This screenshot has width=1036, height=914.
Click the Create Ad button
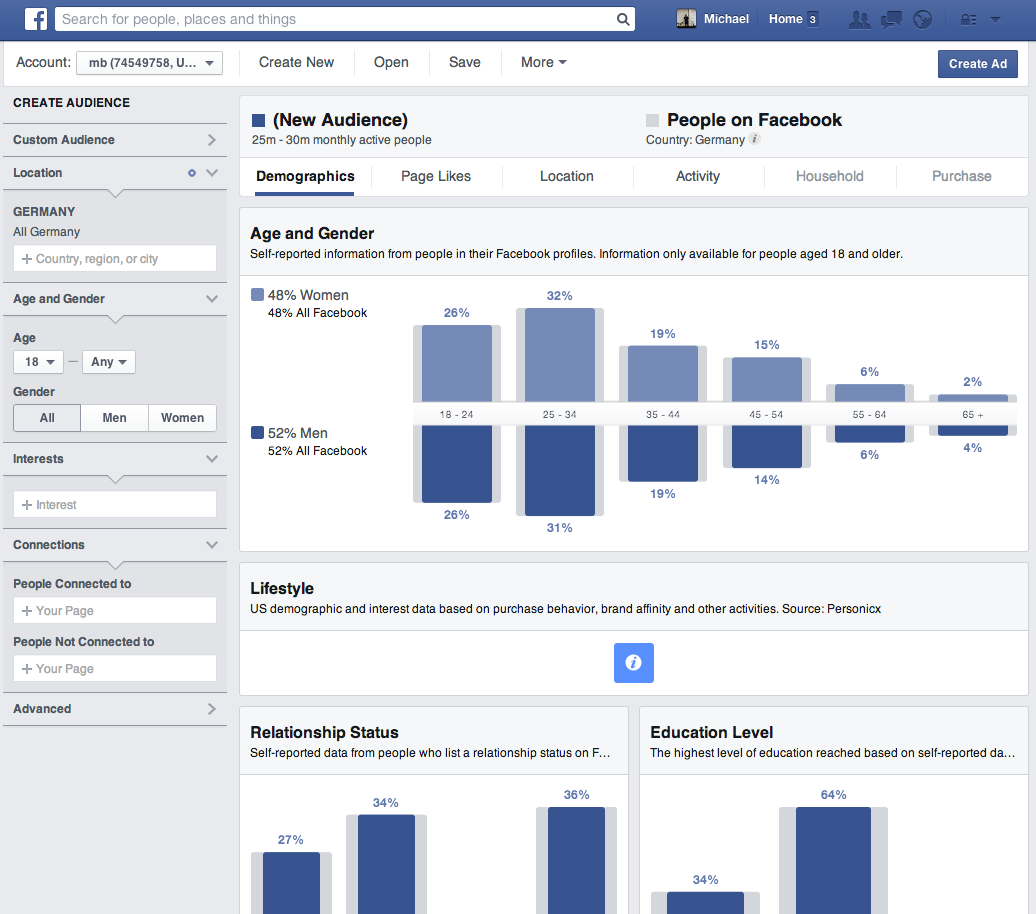tap(978, 64)
